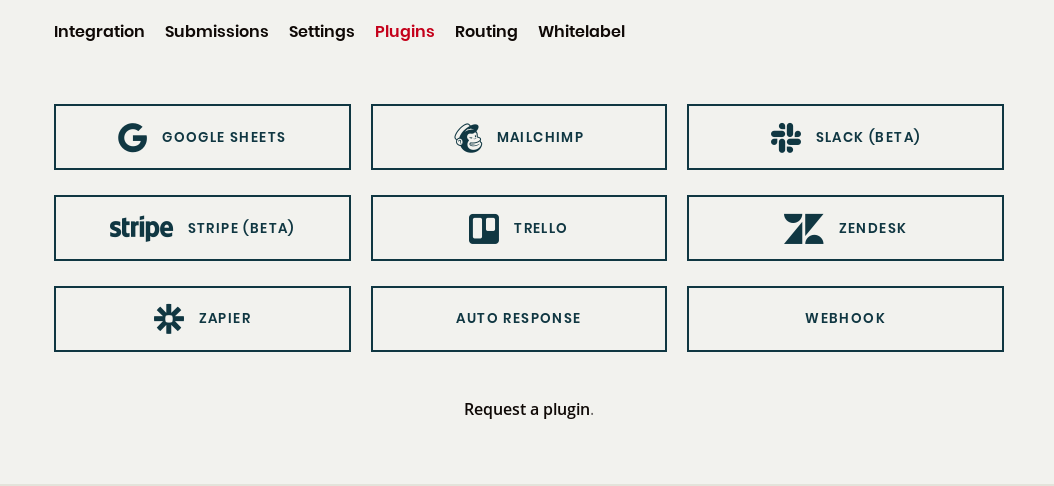
Task: Go to the Settings tab
Action: tap(322, 31)
